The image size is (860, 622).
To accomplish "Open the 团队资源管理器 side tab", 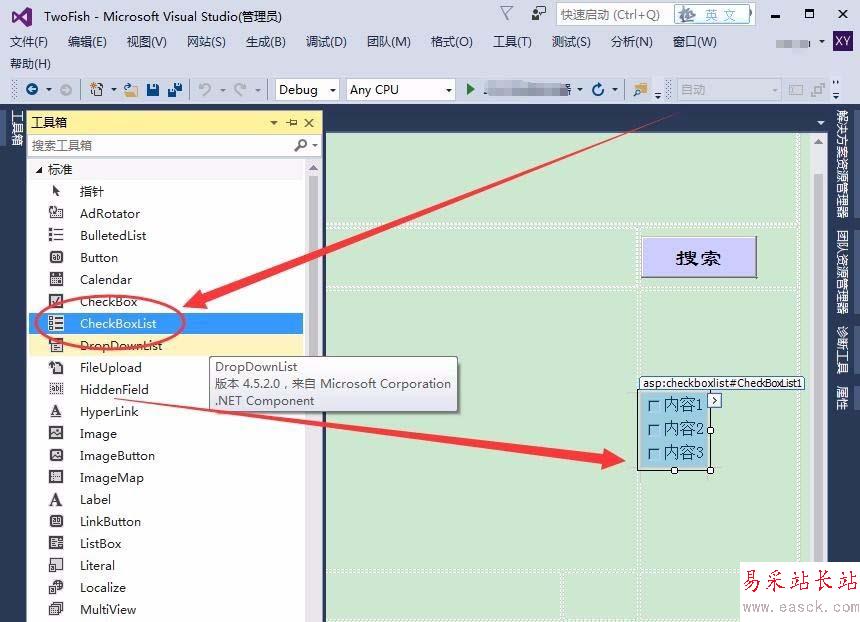I will [842, 272].
